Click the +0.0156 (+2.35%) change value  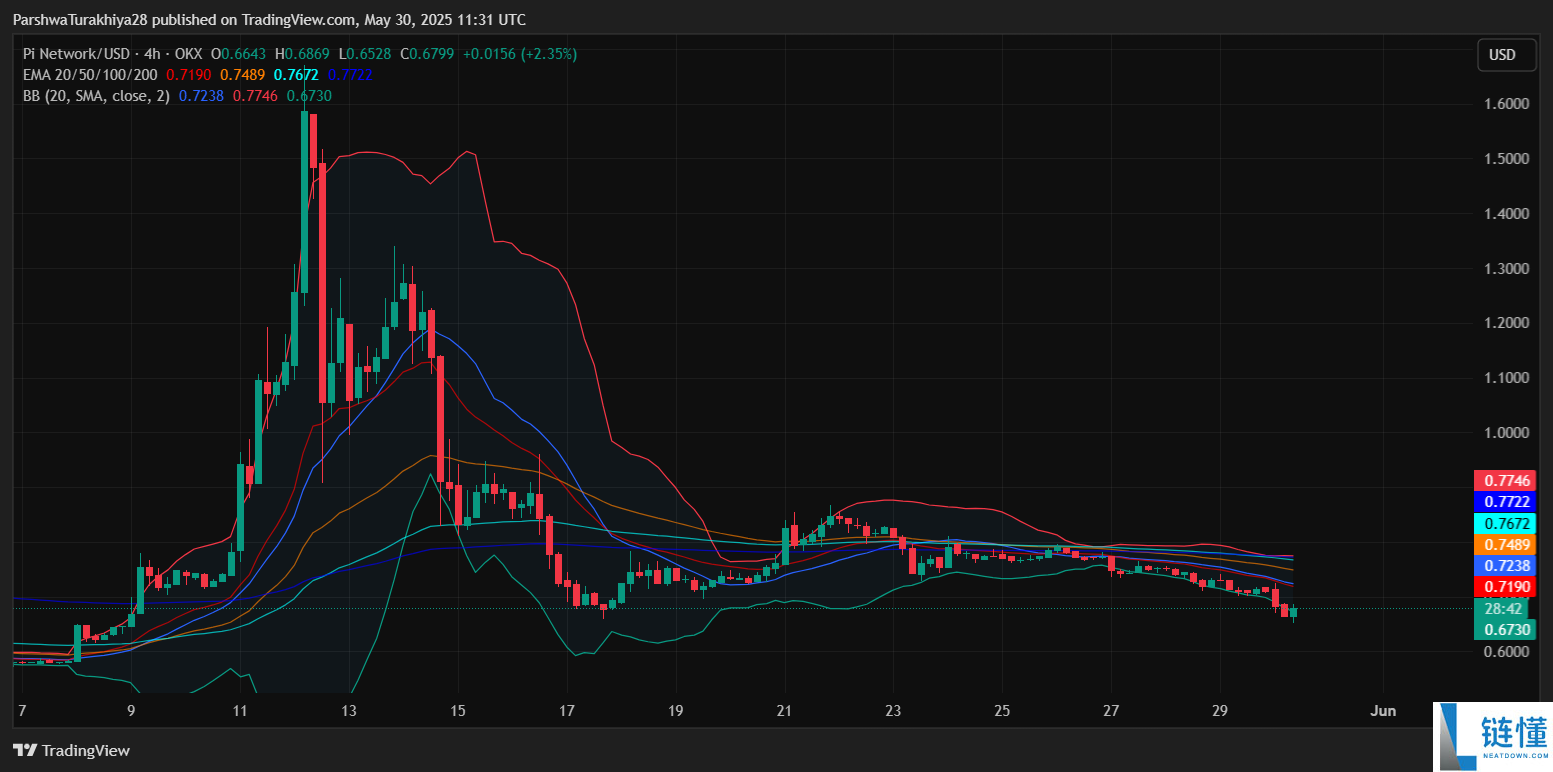click(x=519, y=54)
